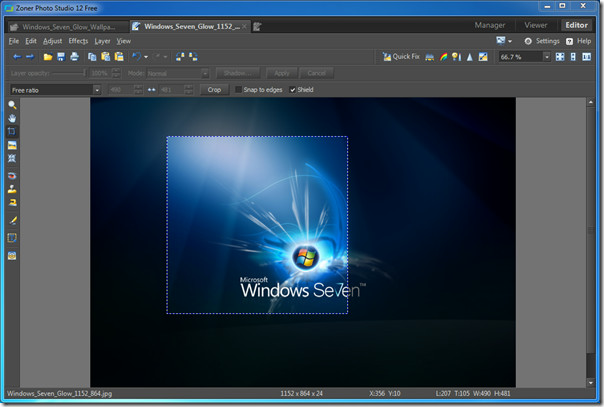604x407 pixels.
Task: Click the vertical scrollbar down arrow
Action: (x=591, y=383)
